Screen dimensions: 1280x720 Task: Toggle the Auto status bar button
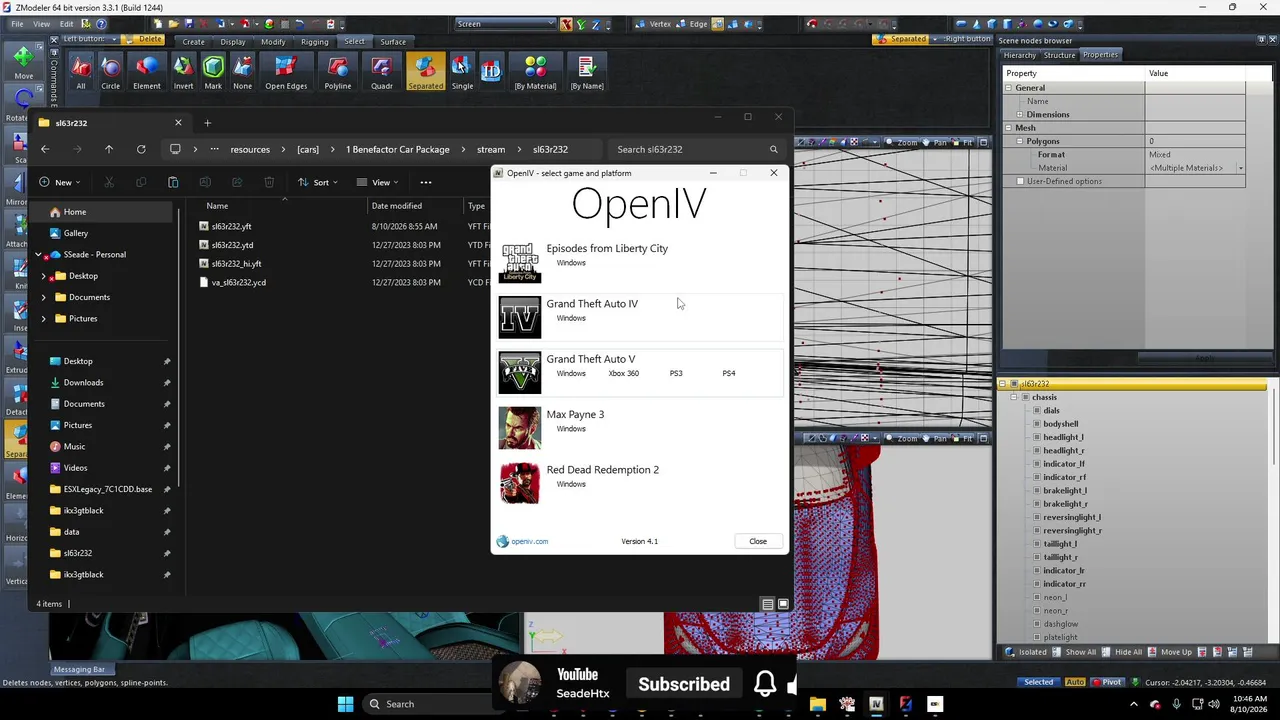(1075, 682)
